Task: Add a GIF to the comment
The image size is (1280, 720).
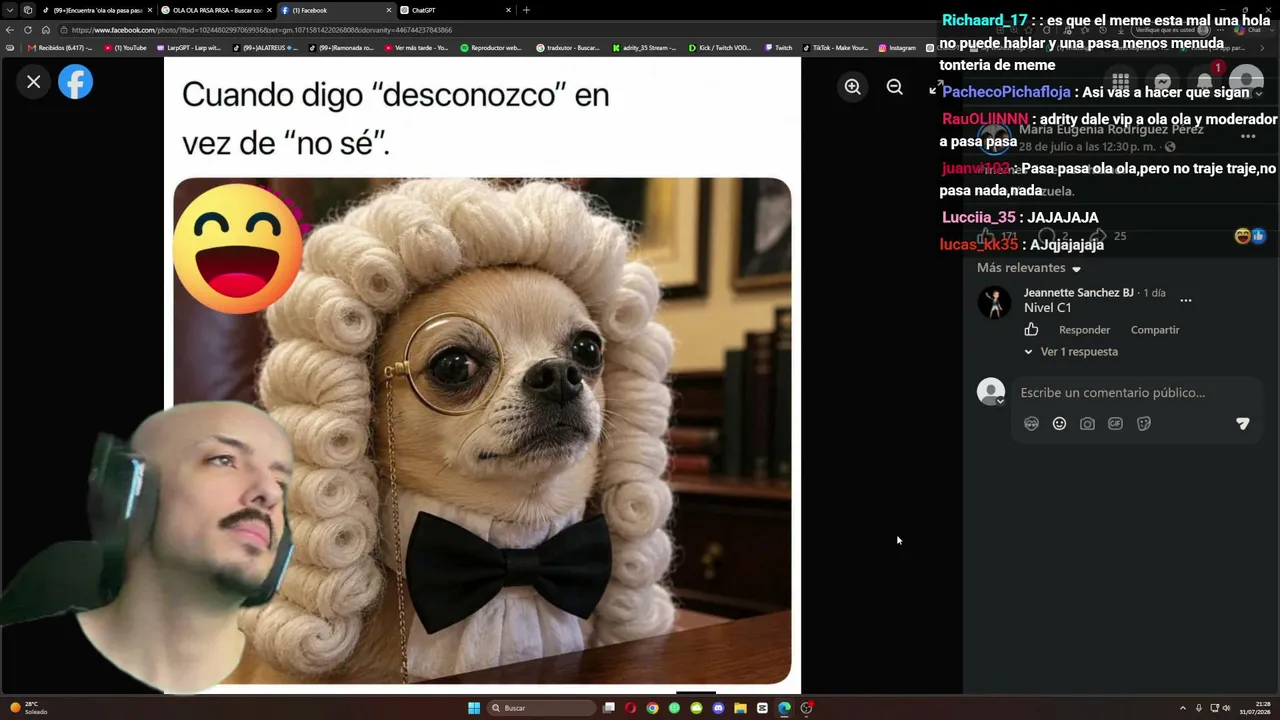Action: (1115, 424)
